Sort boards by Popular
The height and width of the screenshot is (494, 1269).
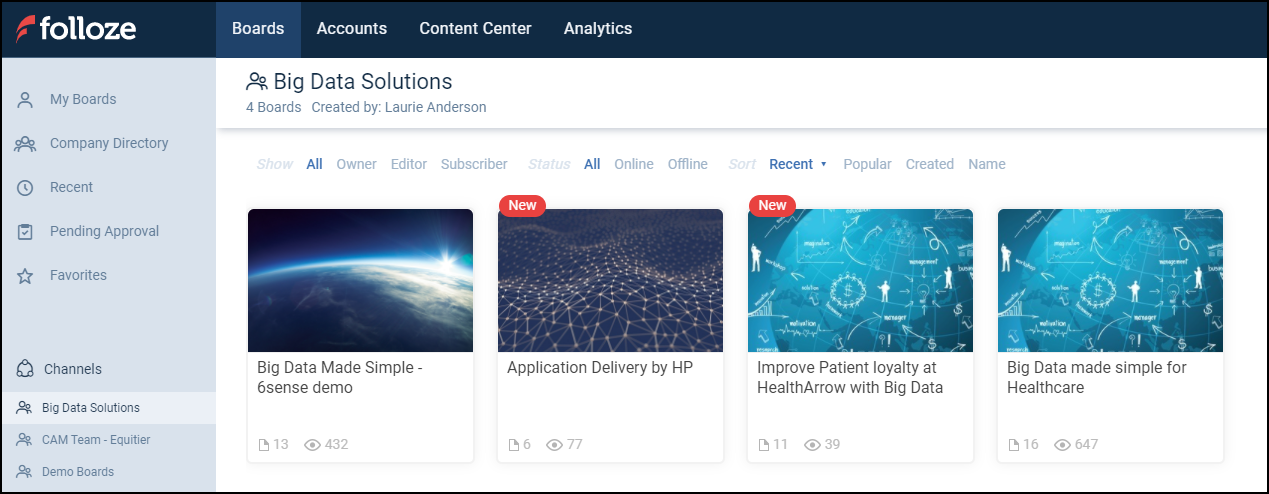pyautogui.click(x=867, y=164)
